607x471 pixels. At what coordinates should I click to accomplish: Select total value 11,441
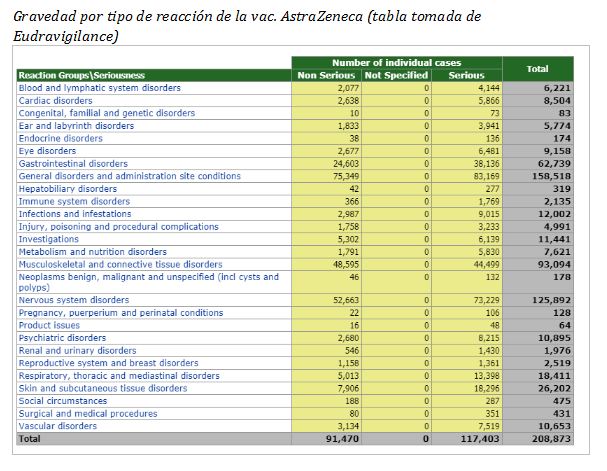click(x=554, y=239)
